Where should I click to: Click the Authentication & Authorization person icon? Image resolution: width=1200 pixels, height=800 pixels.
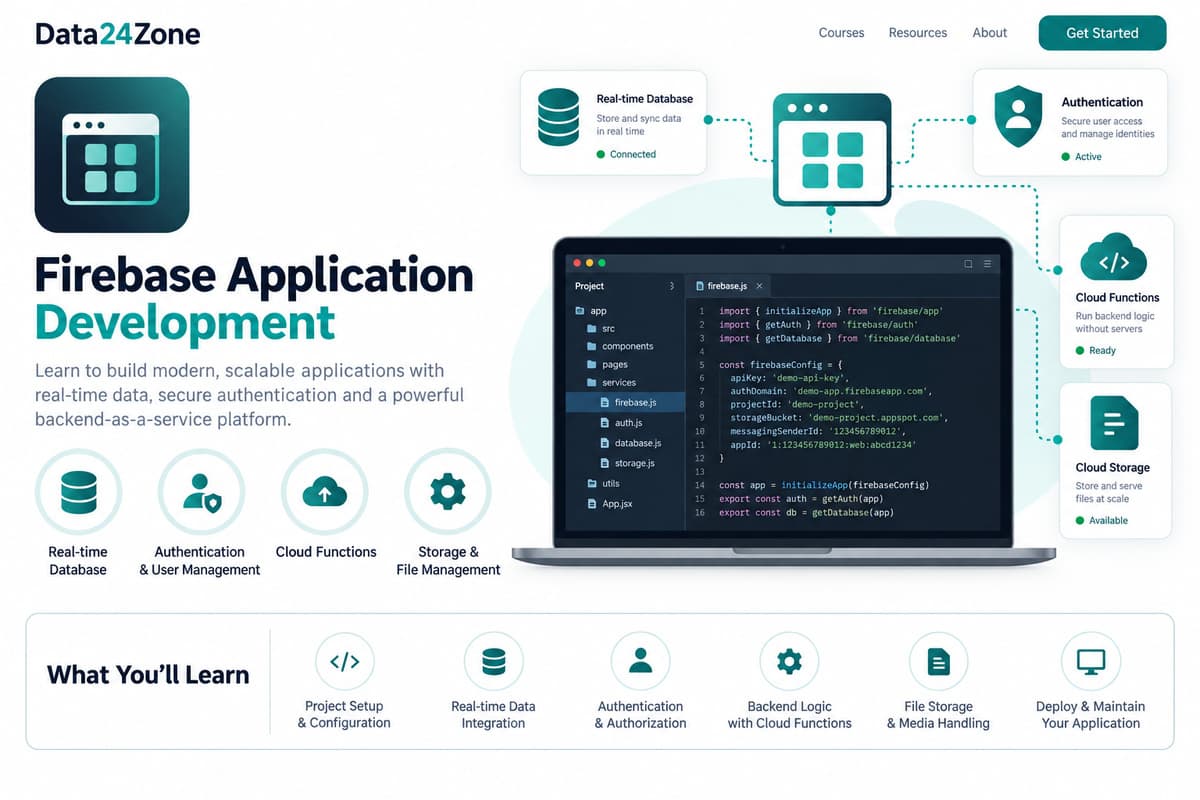[640, 661]
